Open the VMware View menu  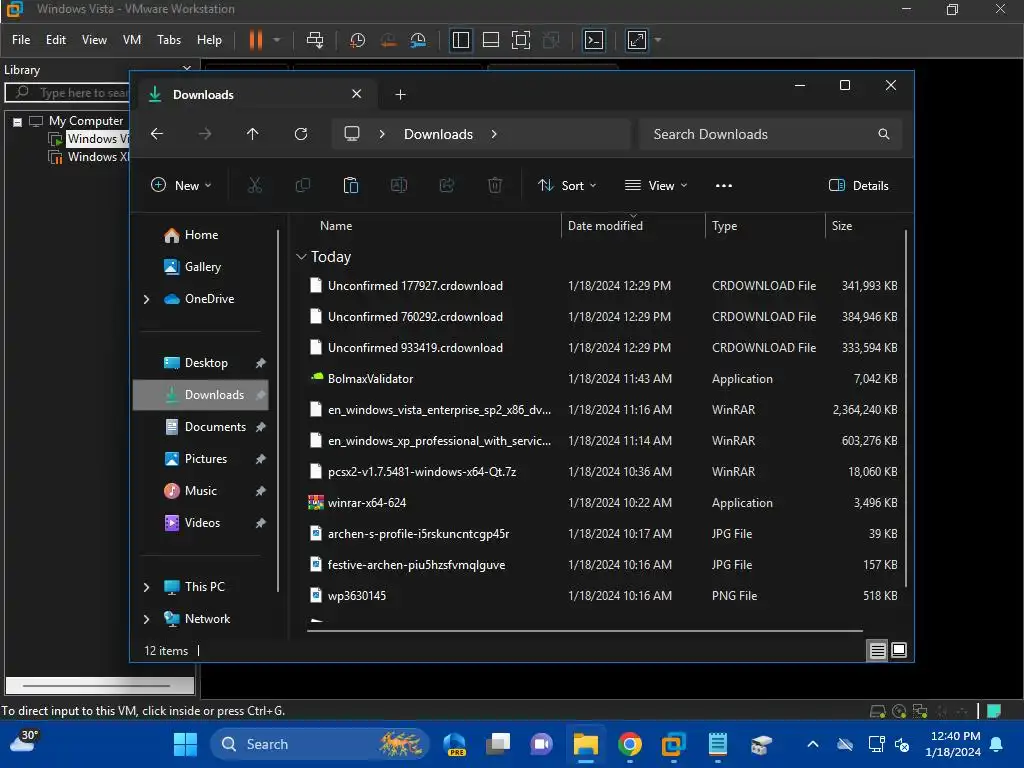pos(94,40)
